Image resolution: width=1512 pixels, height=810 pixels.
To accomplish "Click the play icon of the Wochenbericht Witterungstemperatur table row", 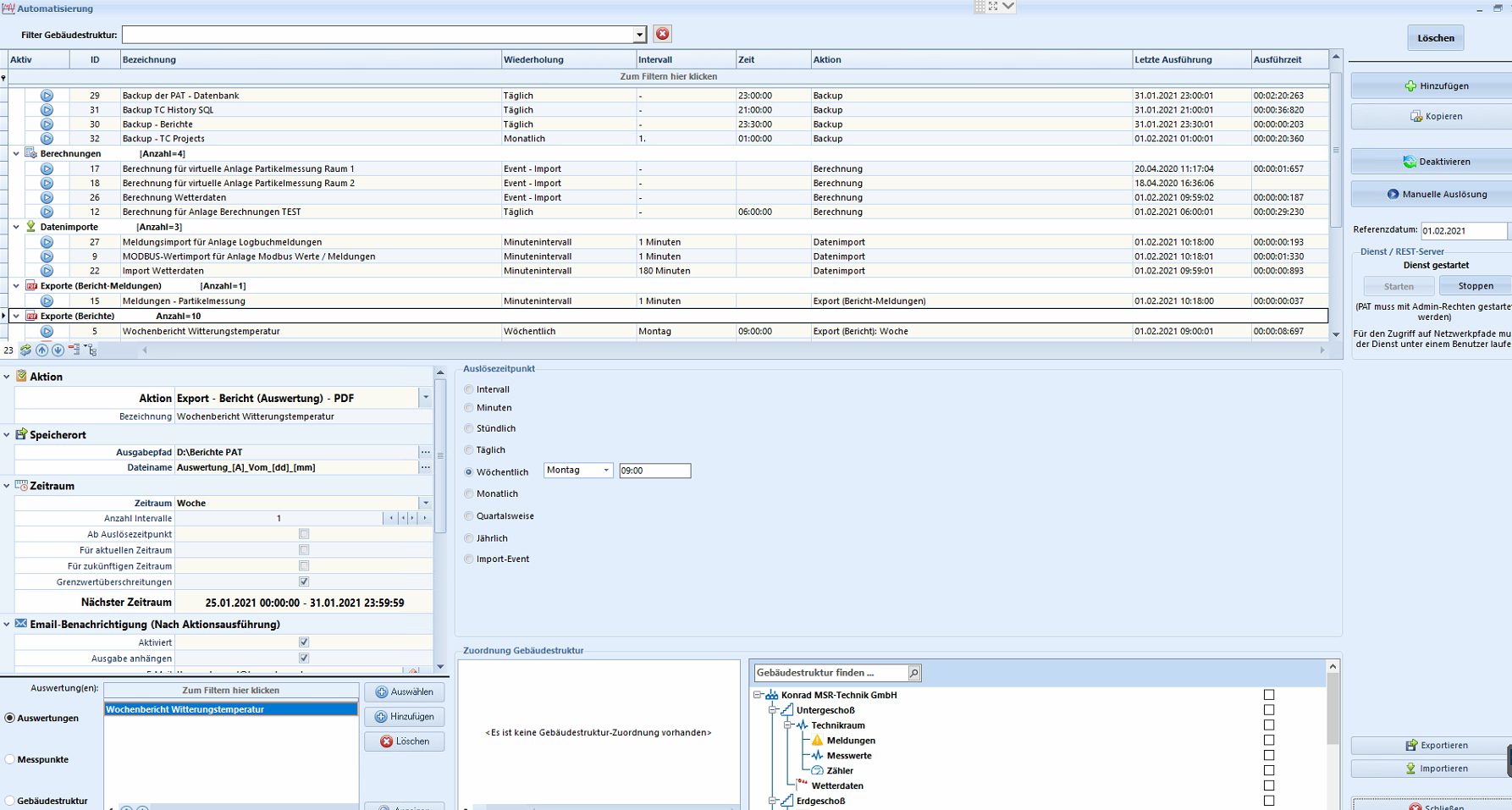I will point(47,331).
